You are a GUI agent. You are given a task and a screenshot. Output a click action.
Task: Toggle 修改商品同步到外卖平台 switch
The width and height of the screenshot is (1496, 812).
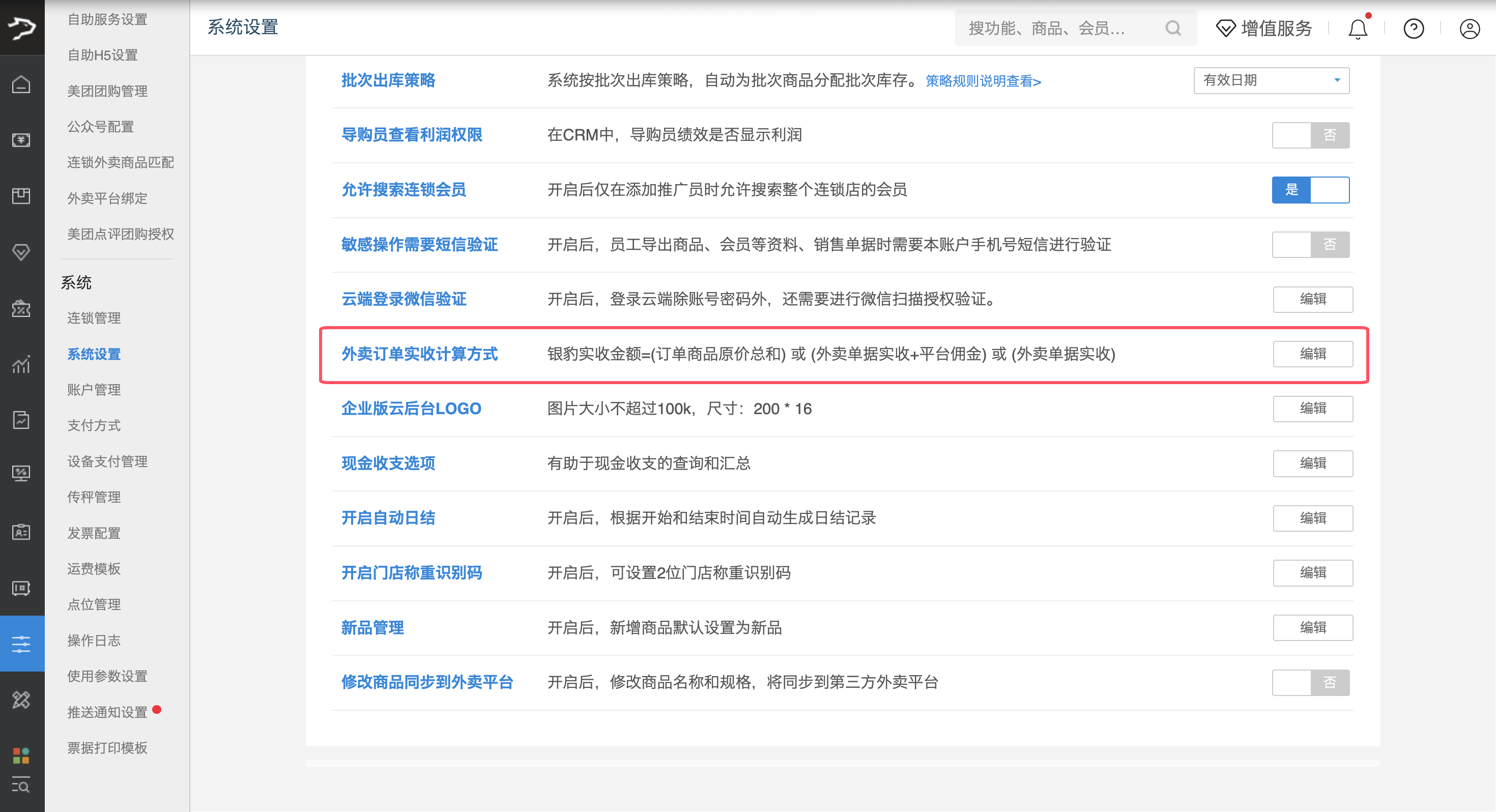coord(1310,682)
